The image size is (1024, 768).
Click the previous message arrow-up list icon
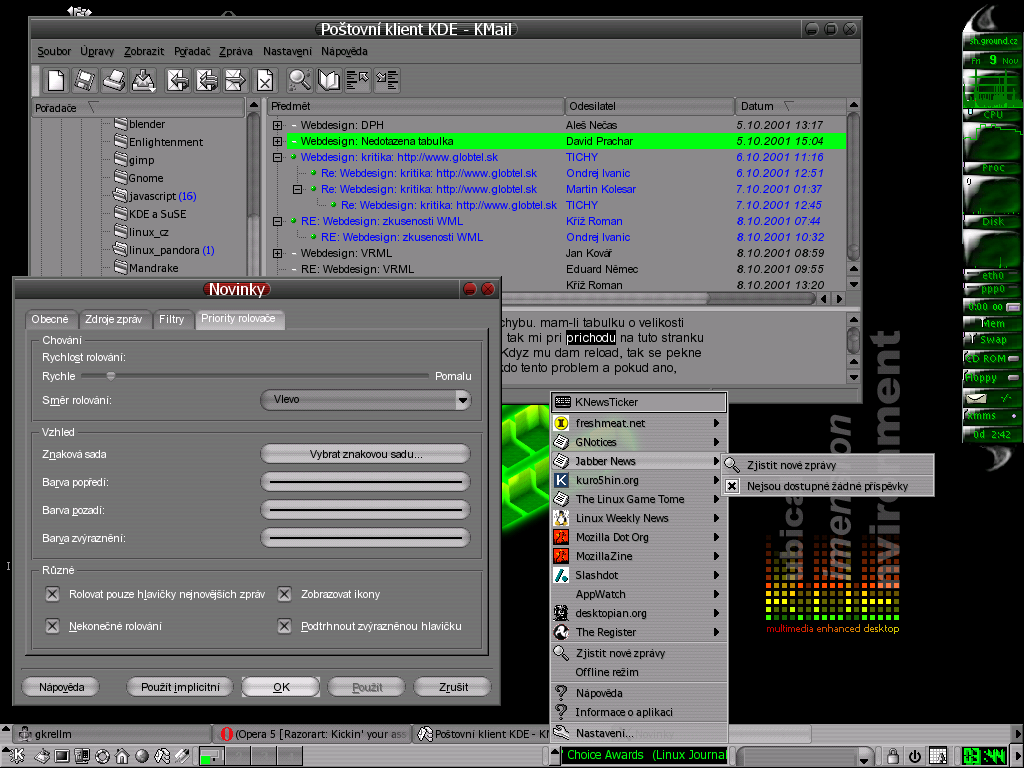point(357,80)
